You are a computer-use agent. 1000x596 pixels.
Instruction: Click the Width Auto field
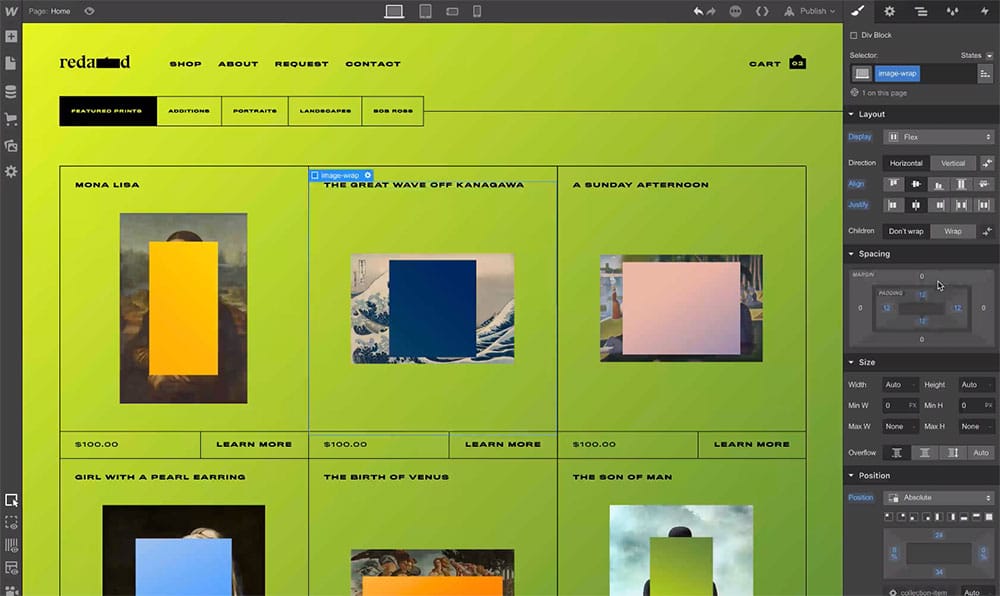pyautogui.click(x=900, y=384)
